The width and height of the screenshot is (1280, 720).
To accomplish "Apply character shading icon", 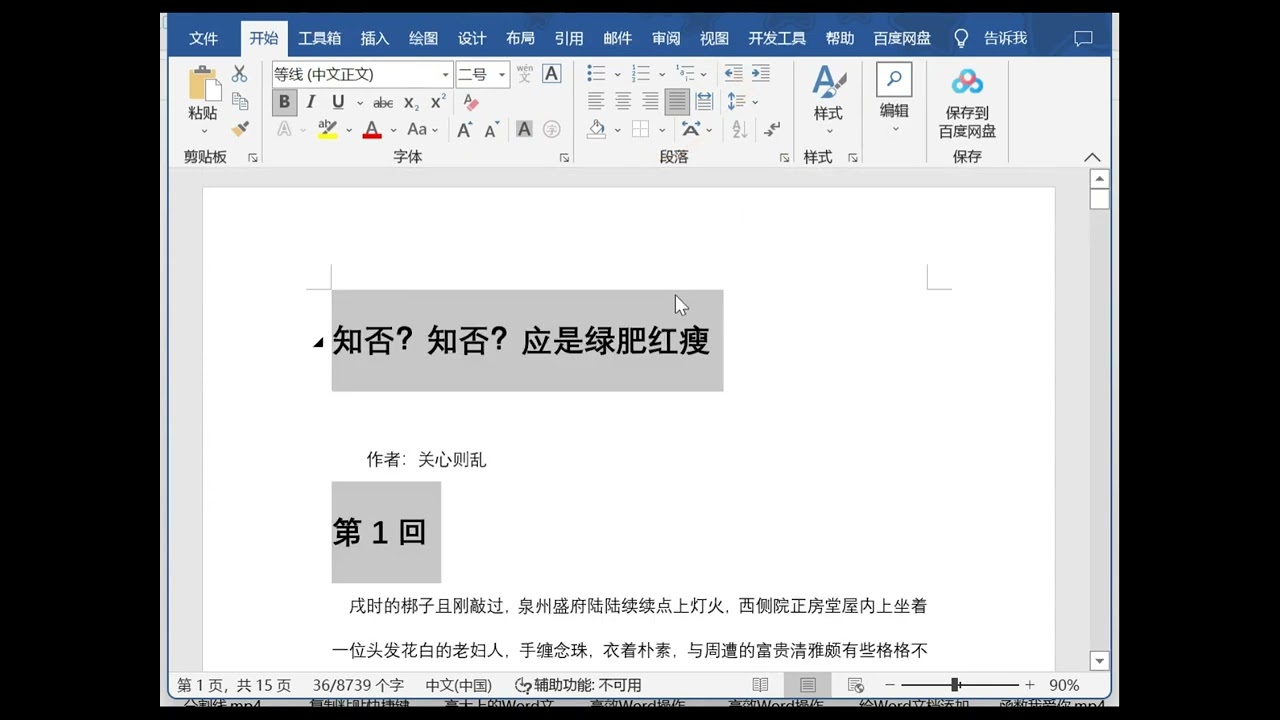I will pos(524,129).
